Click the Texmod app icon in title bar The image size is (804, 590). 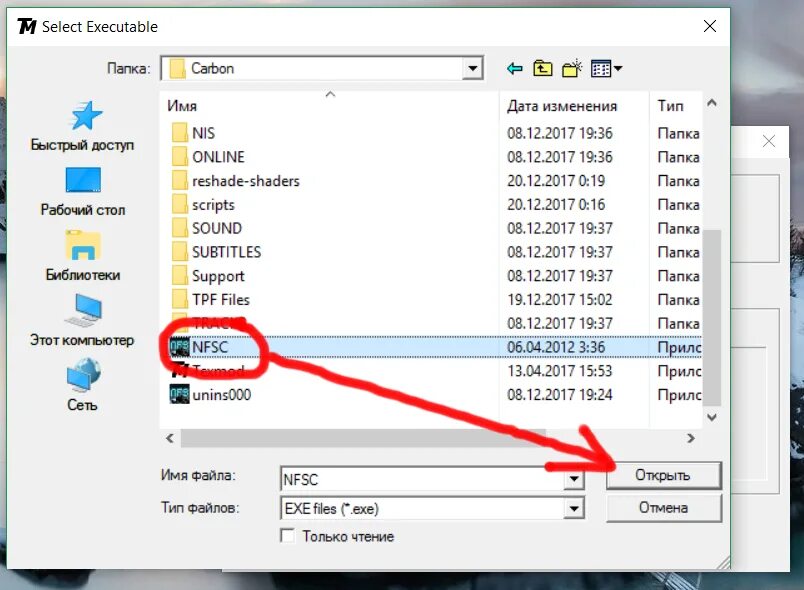click(27, 26)
